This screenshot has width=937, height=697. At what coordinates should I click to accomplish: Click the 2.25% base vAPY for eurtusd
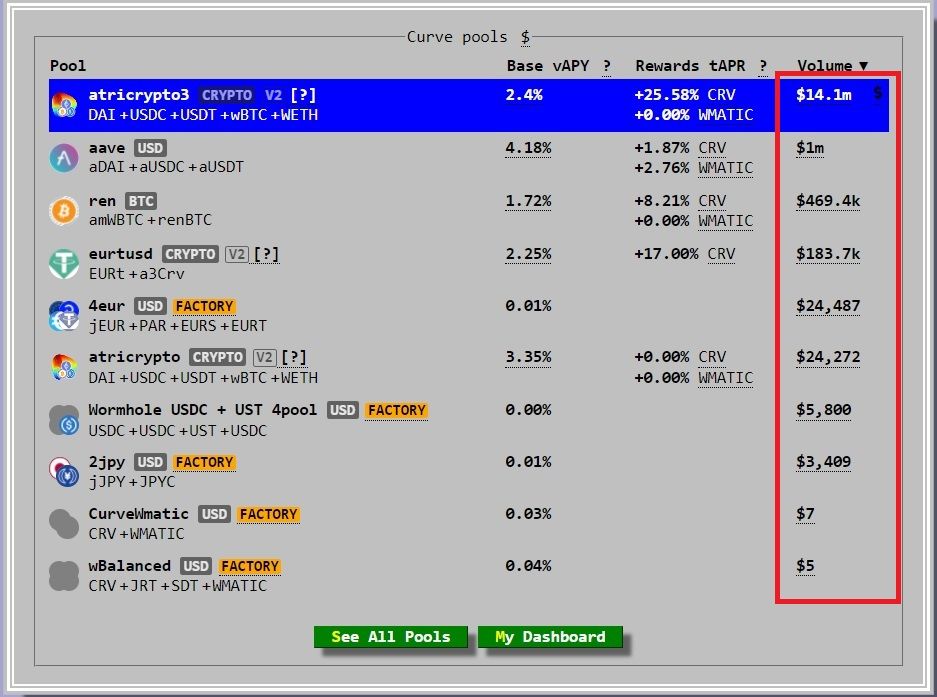tap(528, 254)
